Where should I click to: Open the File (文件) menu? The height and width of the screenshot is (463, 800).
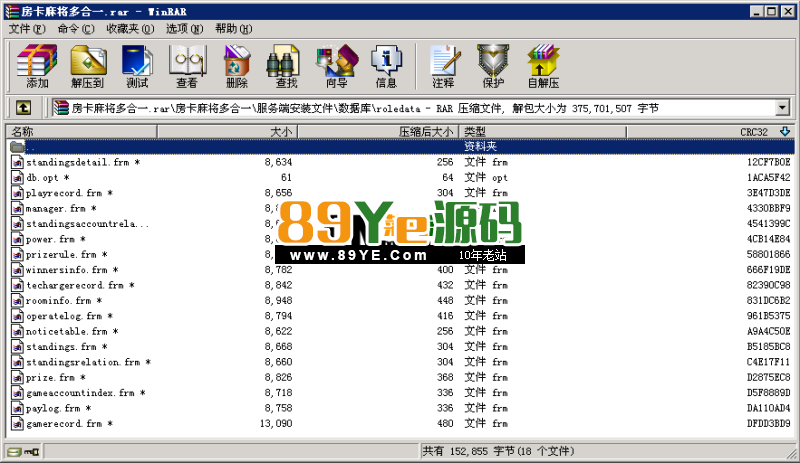27,29
